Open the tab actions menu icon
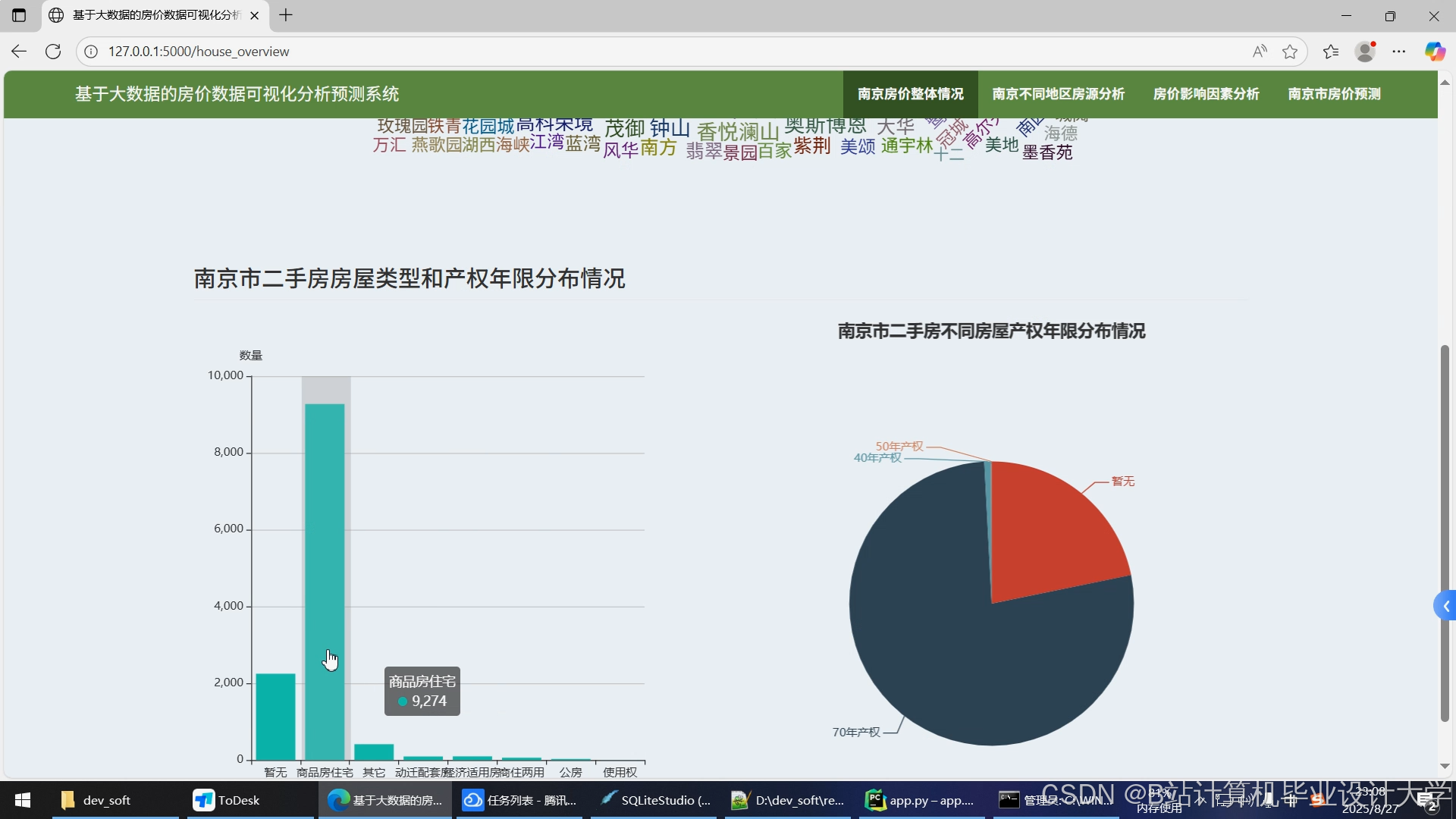 pos(19,15)
